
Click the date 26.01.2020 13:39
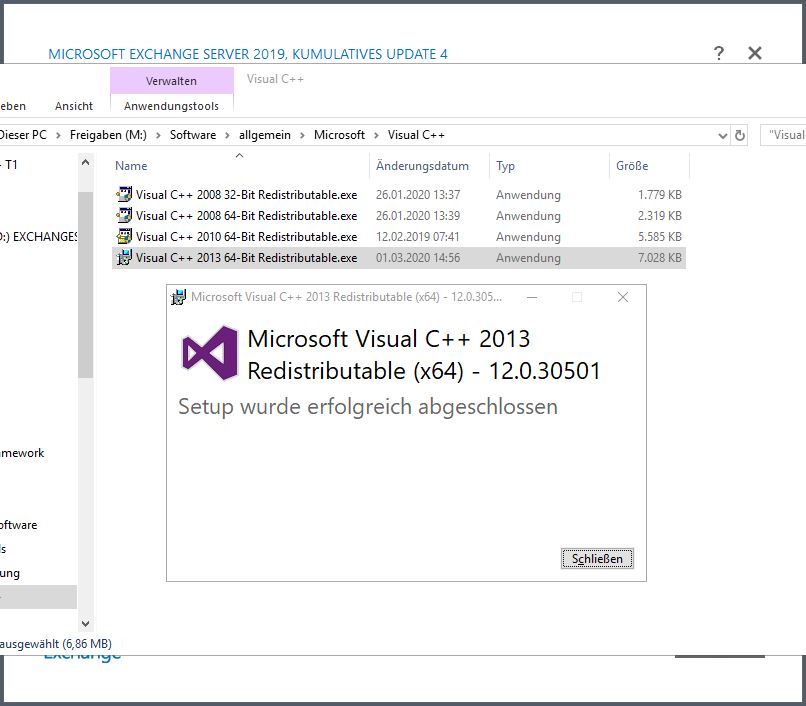click(x=418, y=216)
